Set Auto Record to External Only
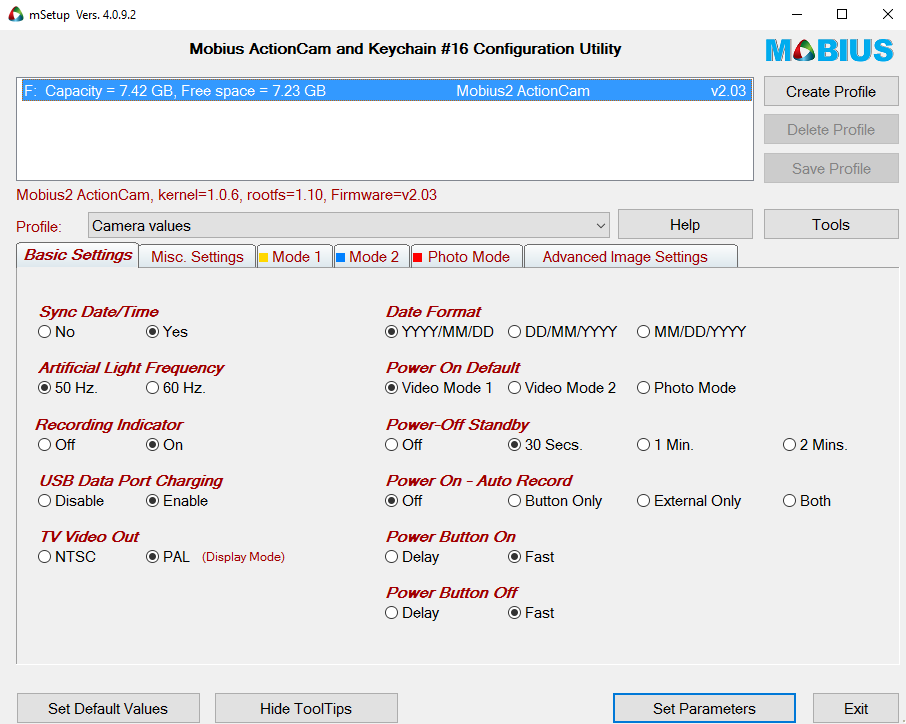906x724 pixels. 689,501
